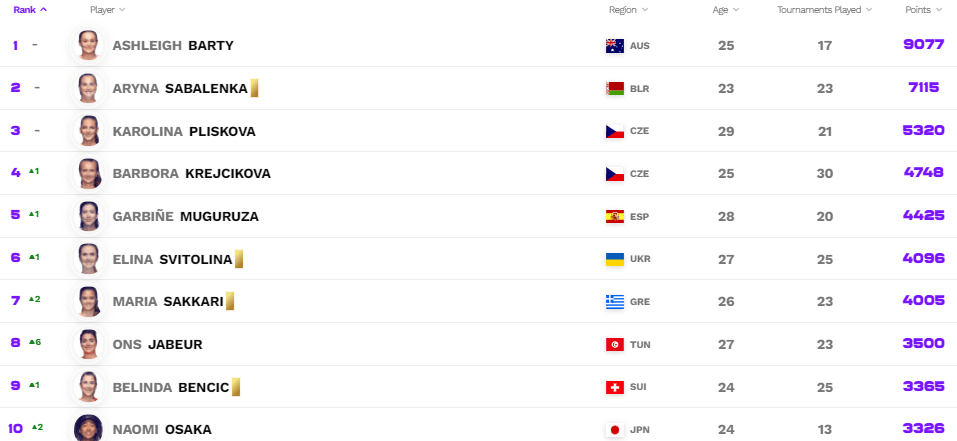Sort the table by Rank column
Viewport: 957px width, 441px height.
[x=30, y=10]
